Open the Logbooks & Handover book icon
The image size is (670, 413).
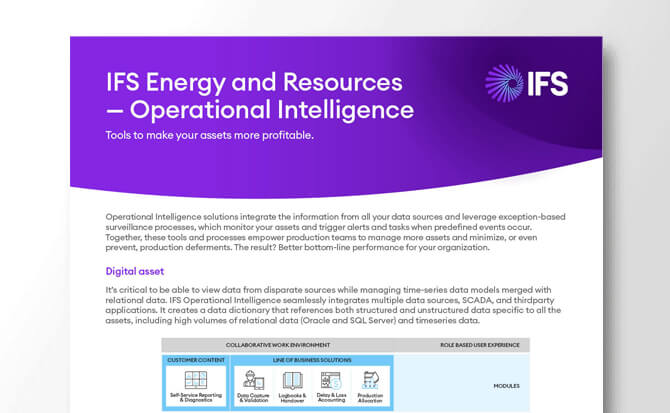[294, 380]
